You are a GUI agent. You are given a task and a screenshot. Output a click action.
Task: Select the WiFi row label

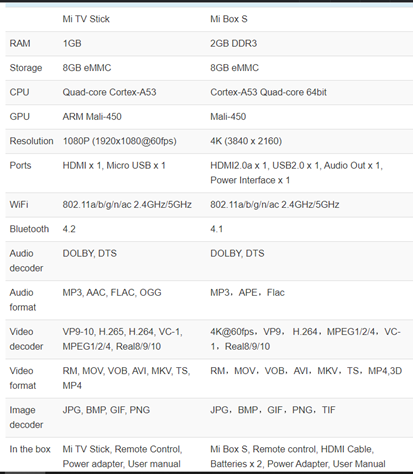(19, 204)
